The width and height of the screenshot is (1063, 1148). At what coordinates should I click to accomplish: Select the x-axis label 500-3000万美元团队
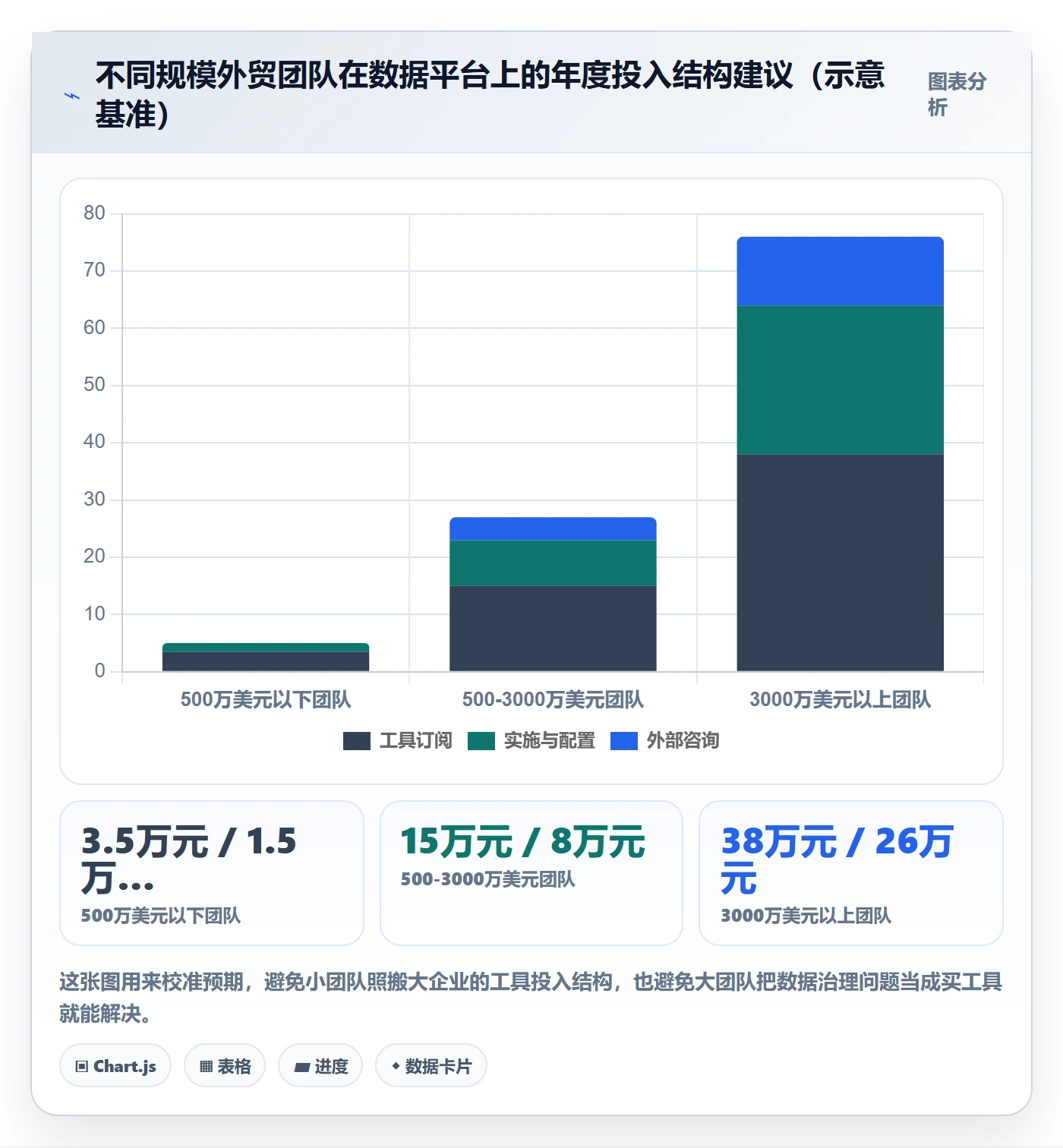tap(553, 699)
